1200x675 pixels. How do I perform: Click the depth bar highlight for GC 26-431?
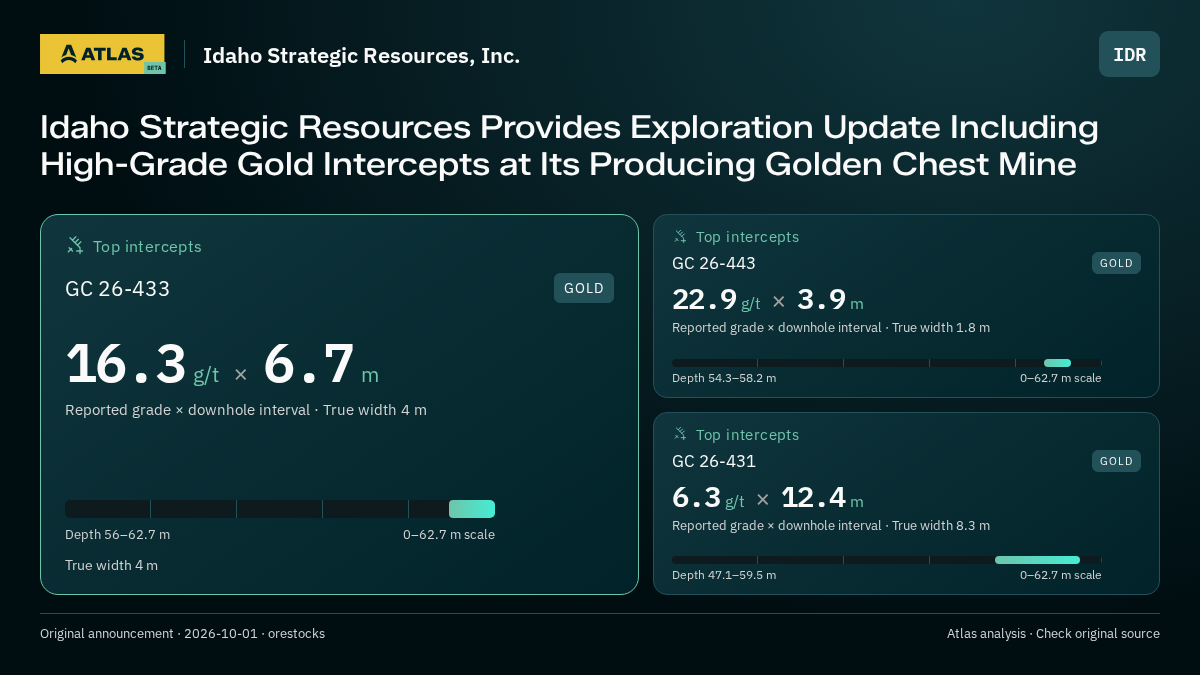[1037, 560]
